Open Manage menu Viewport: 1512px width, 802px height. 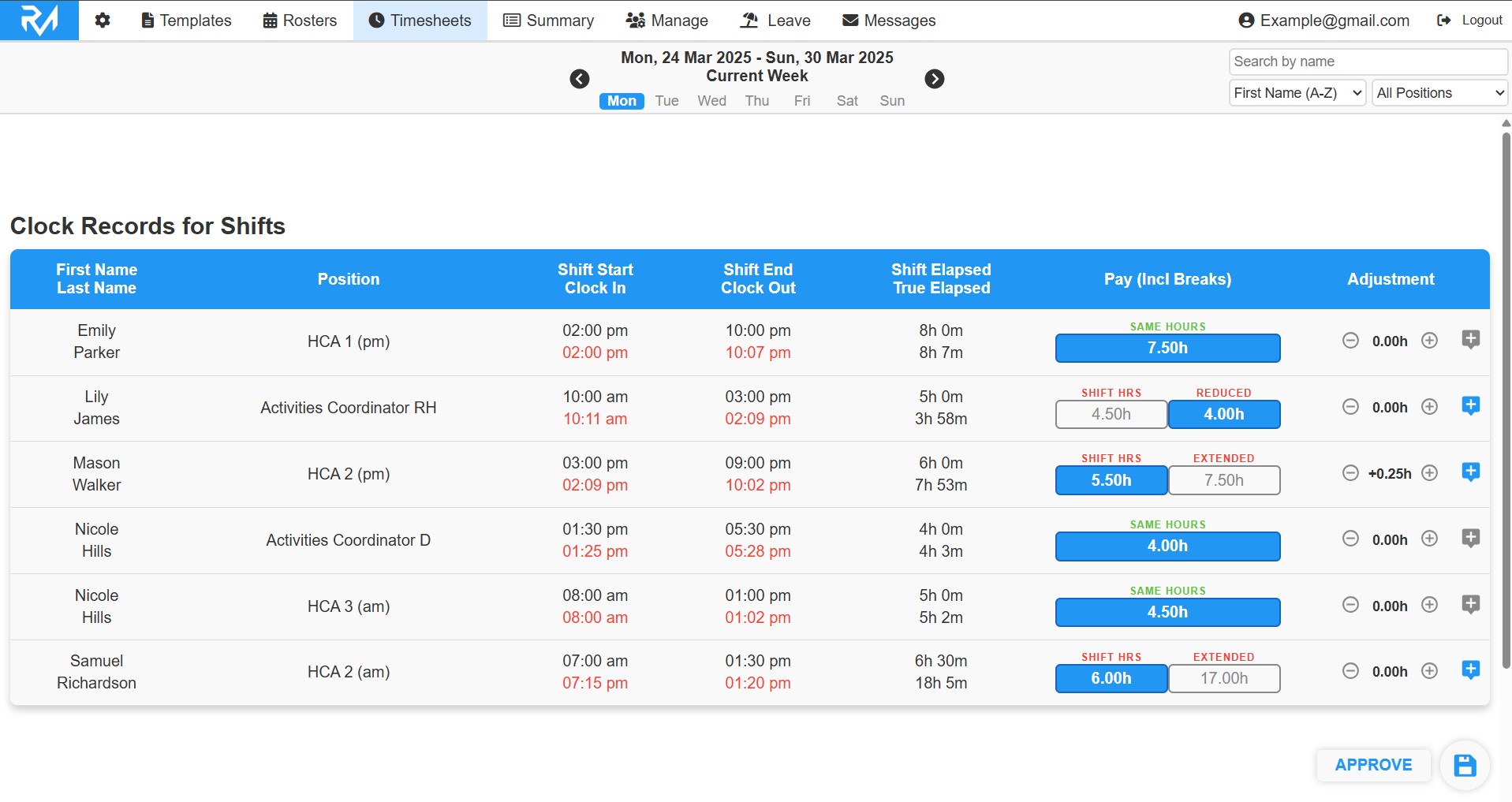point(667,21)
